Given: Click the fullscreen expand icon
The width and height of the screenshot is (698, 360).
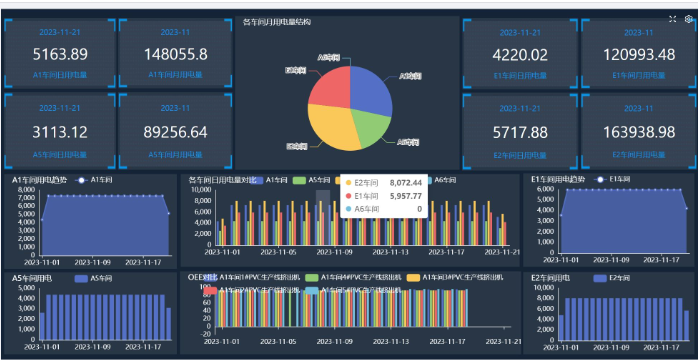Looking at the screenshot, I should (673, 19).
